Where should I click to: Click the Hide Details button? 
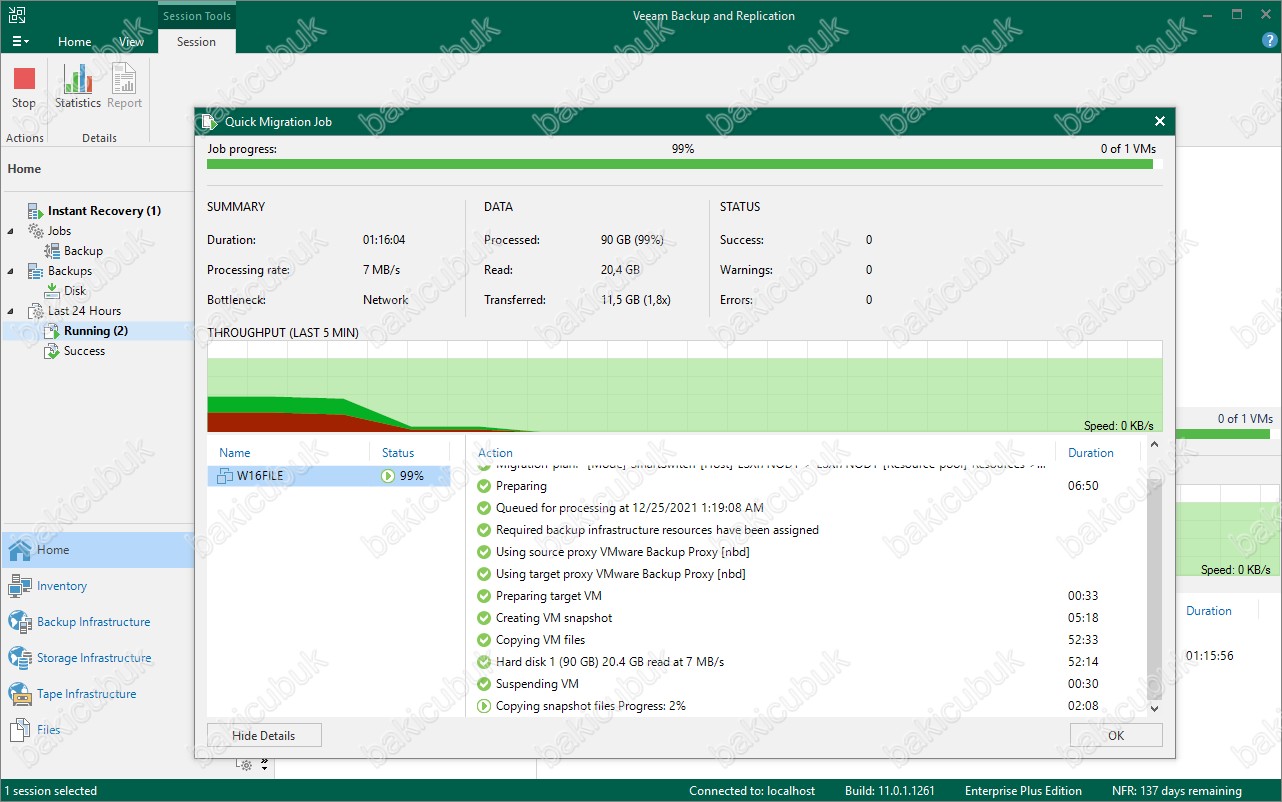(264, 735)
